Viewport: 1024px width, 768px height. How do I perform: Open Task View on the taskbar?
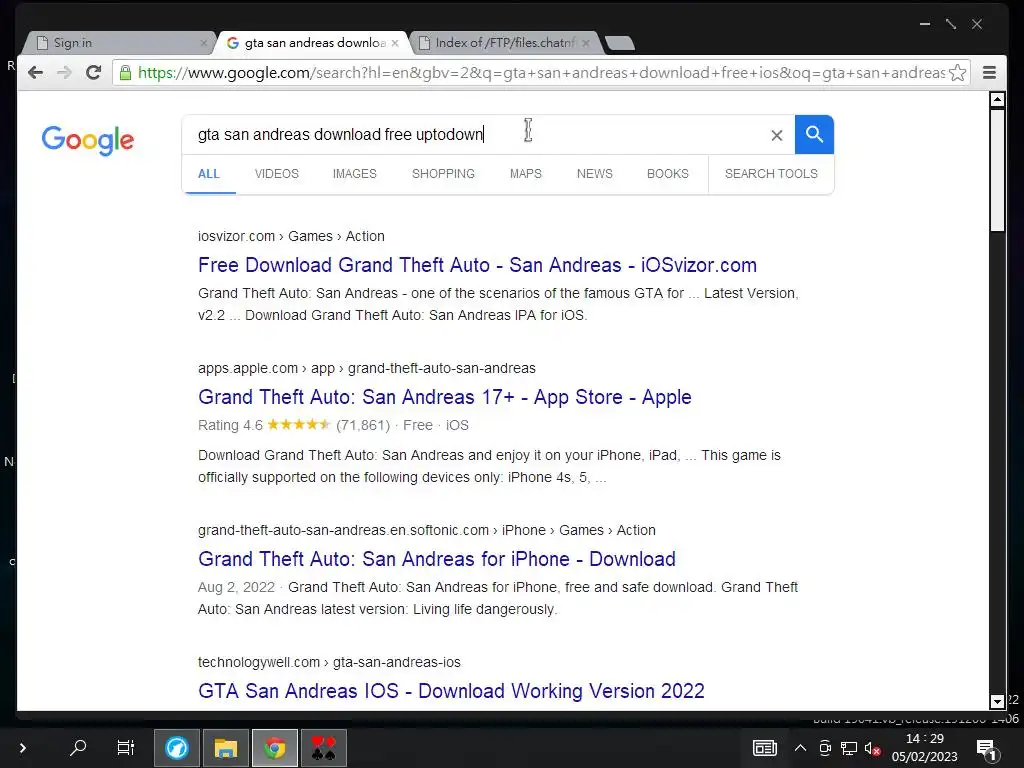(x=125, y=747)
